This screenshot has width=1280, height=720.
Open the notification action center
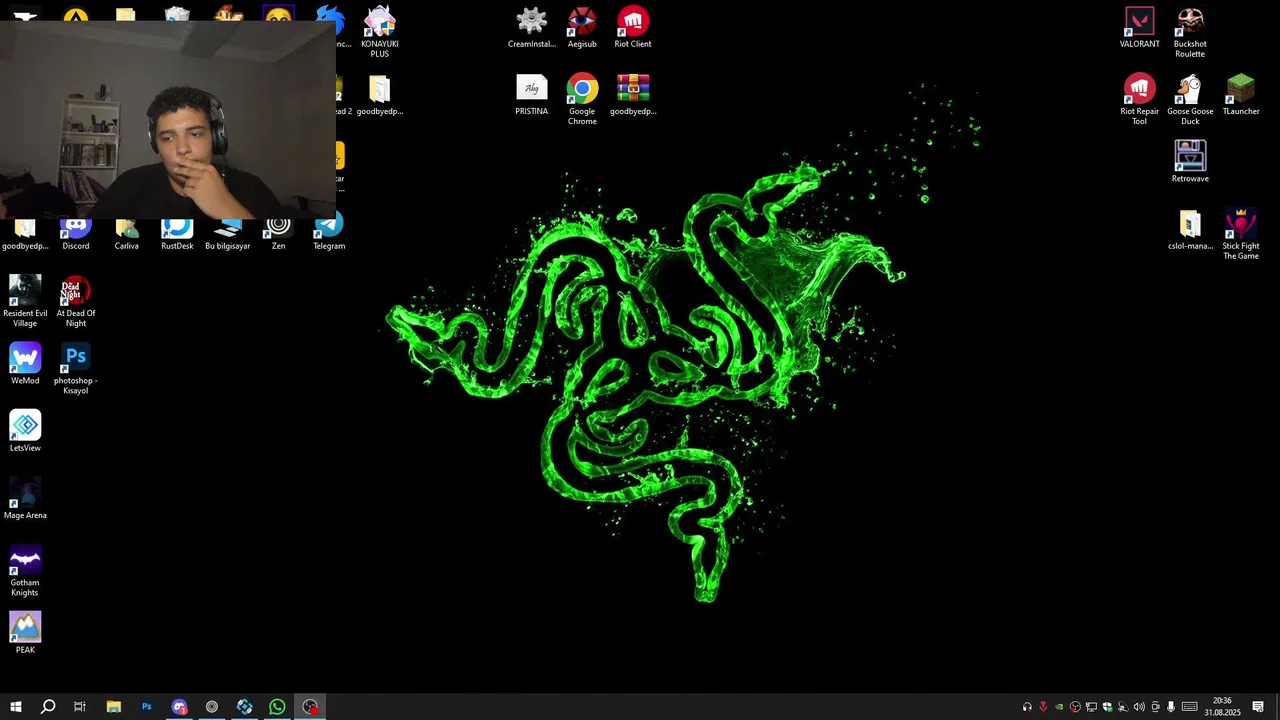pyautogui.click(x=1258, y=707)
